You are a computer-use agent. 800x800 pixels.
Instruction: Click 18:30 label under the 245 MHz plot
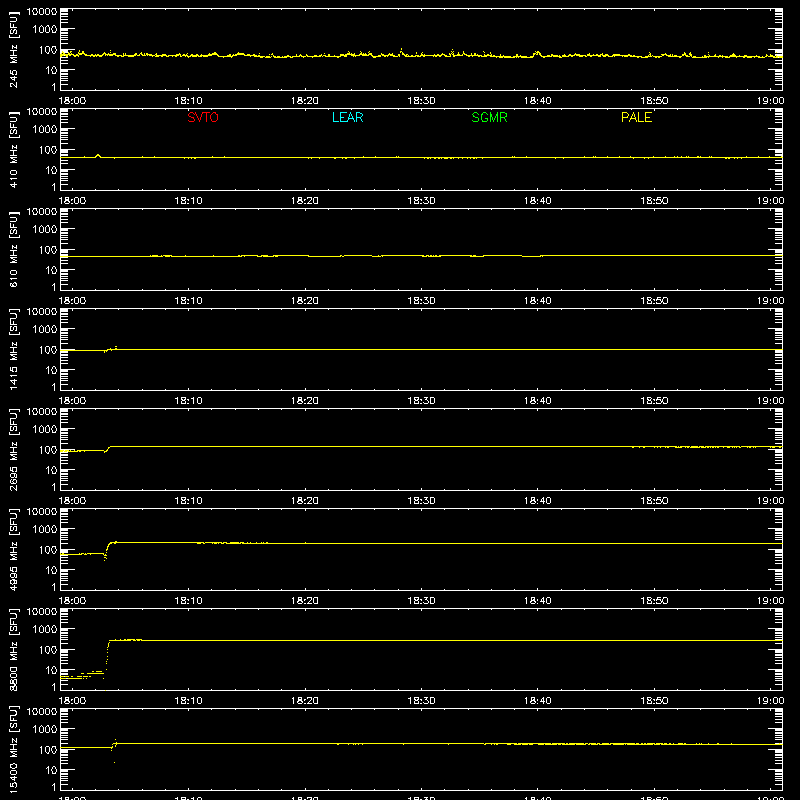pyautogui.click(x=421, y=101)
